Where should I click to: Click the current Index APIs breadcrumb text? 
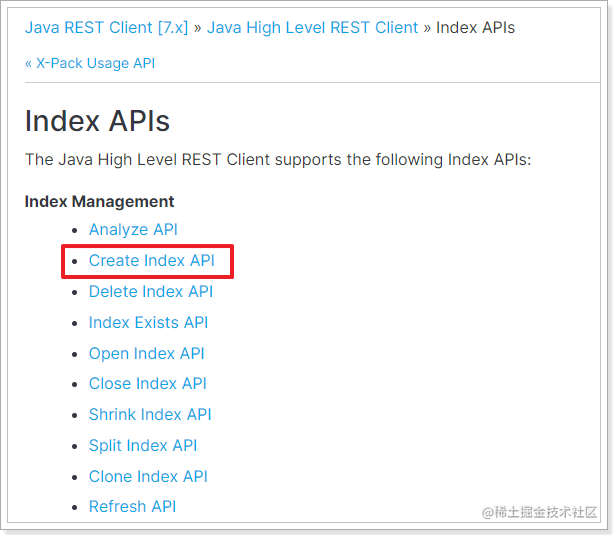[x=476, y=28]
